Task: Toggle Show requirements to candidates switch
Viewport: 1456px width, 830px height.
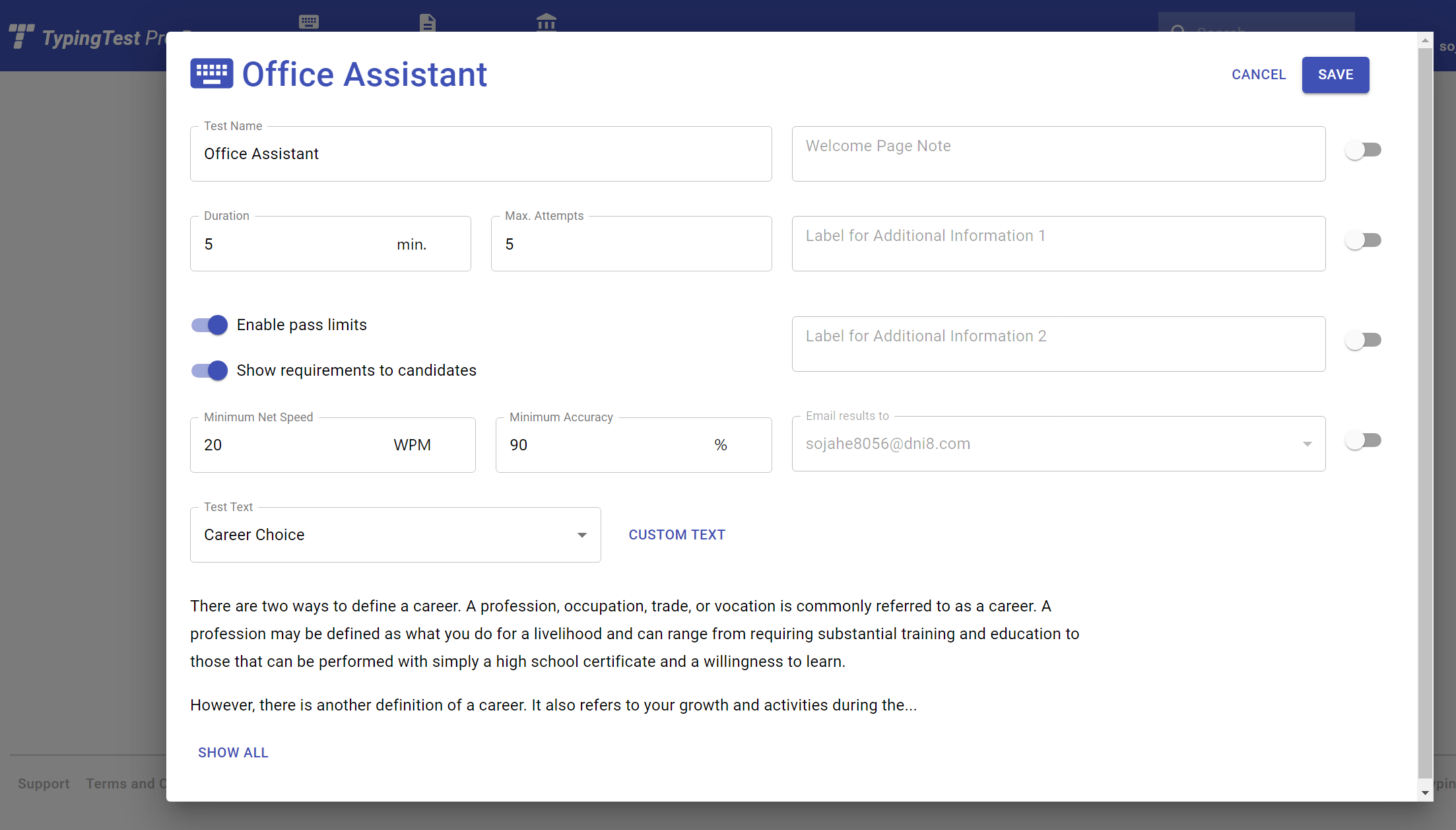Action: pyautogui.click(x=209, y=370)
